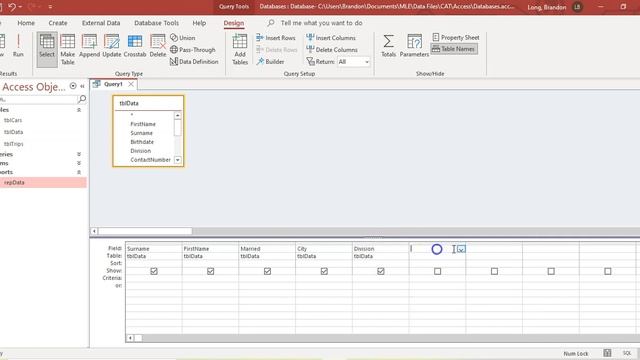The image size is (640, 360).
Task: Select tblCars in navigation pane
Action: [x=13, y=120]
